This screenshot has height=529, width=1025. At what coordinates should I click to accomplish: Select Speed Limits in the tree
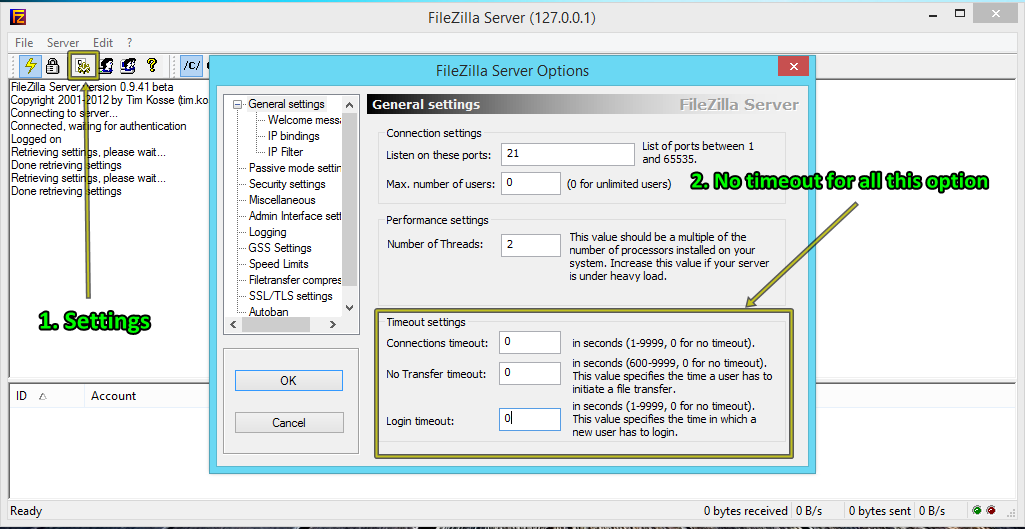point(278,264)
